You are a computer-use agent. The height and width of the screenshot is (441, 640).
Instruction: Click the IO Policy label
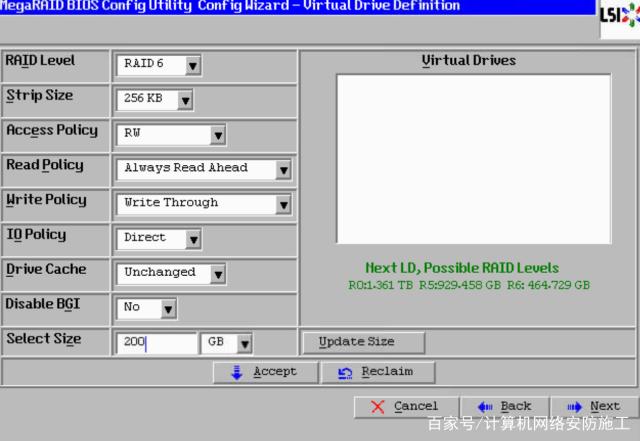pyautogui.click(x=36, y=235)
